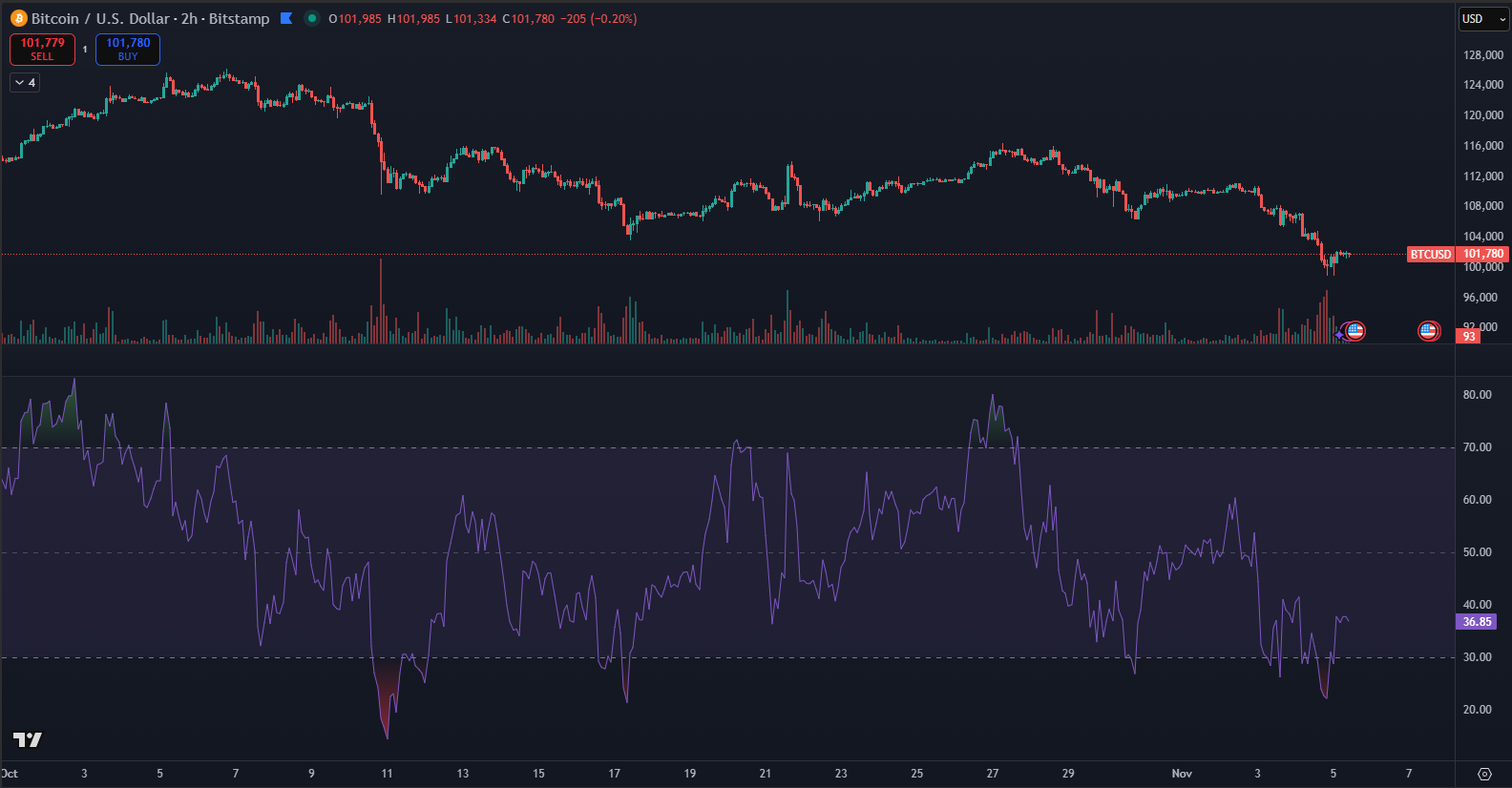This screenshot has width=1512, height=788.
Task: Click the rightmost US flag economic event
Action: 1428,331
